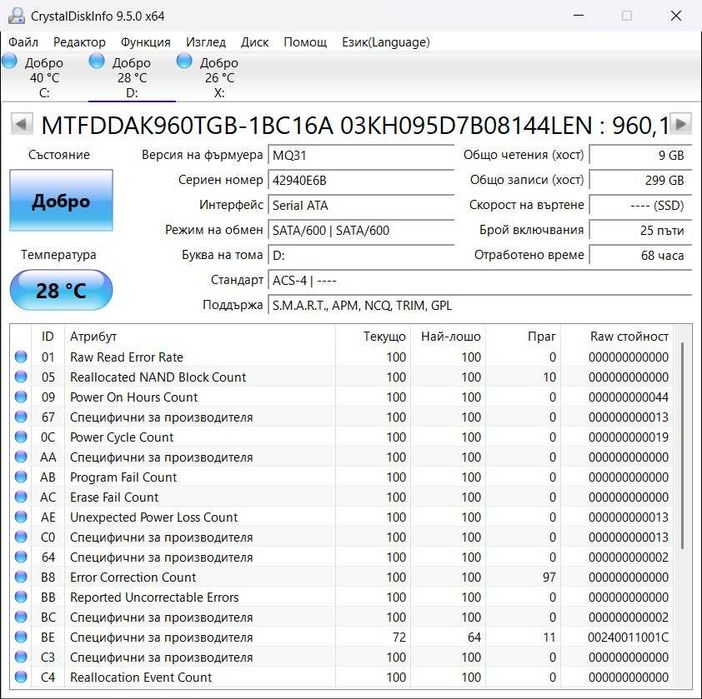Image resolution: width=702 pixels, height=699 pixels.
Task: Click power on count value 25 пъти
Action: 641,231
